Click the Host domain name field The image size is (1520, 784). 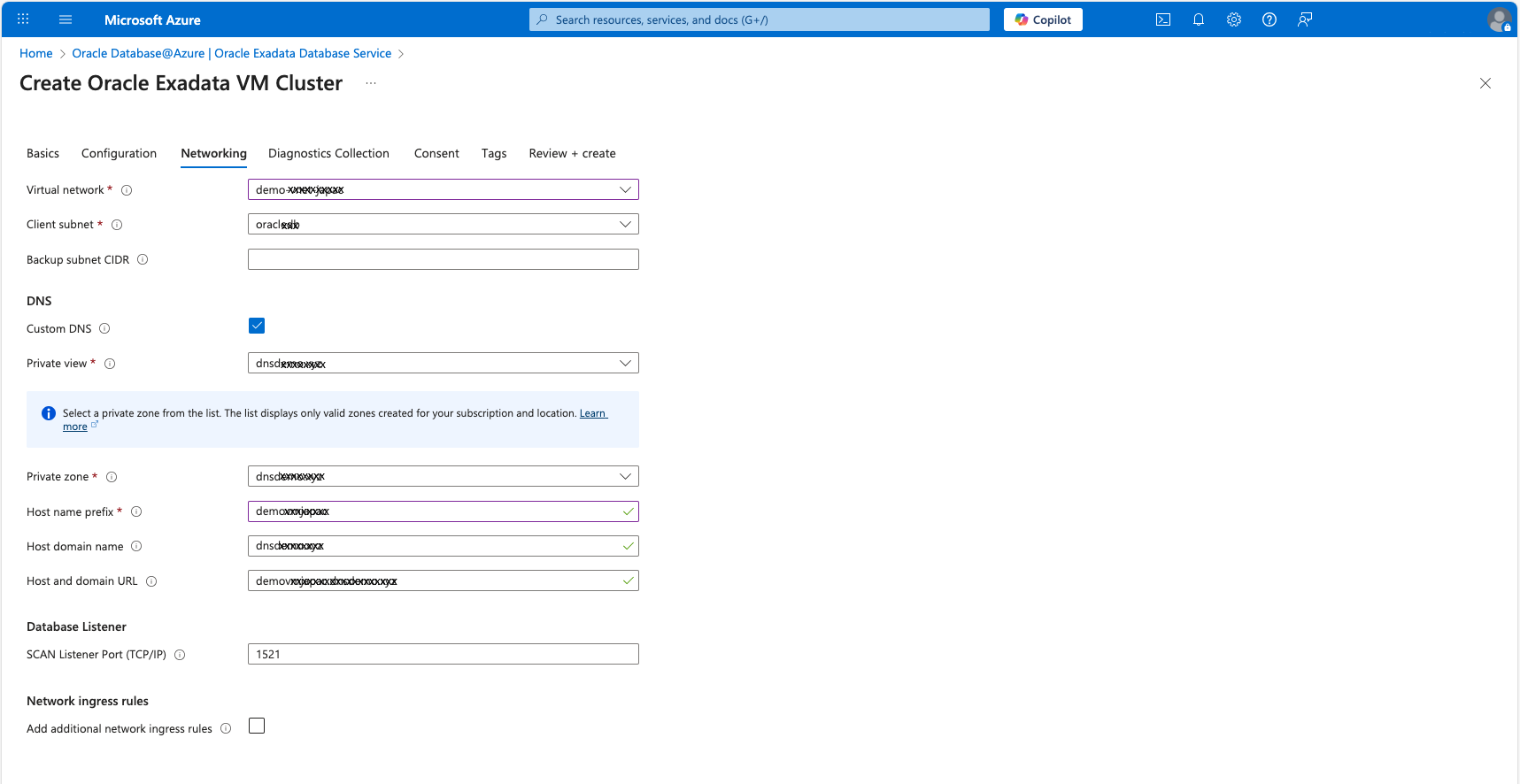pyautogui.click(x=444, y=546)
